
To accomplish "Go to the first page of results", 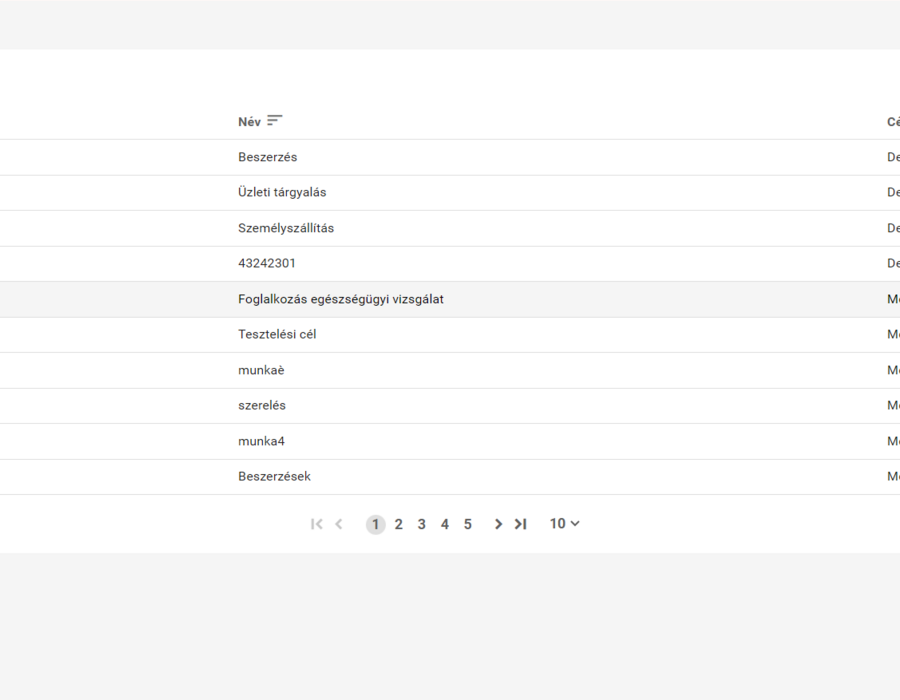I will [x=316, y=524].
